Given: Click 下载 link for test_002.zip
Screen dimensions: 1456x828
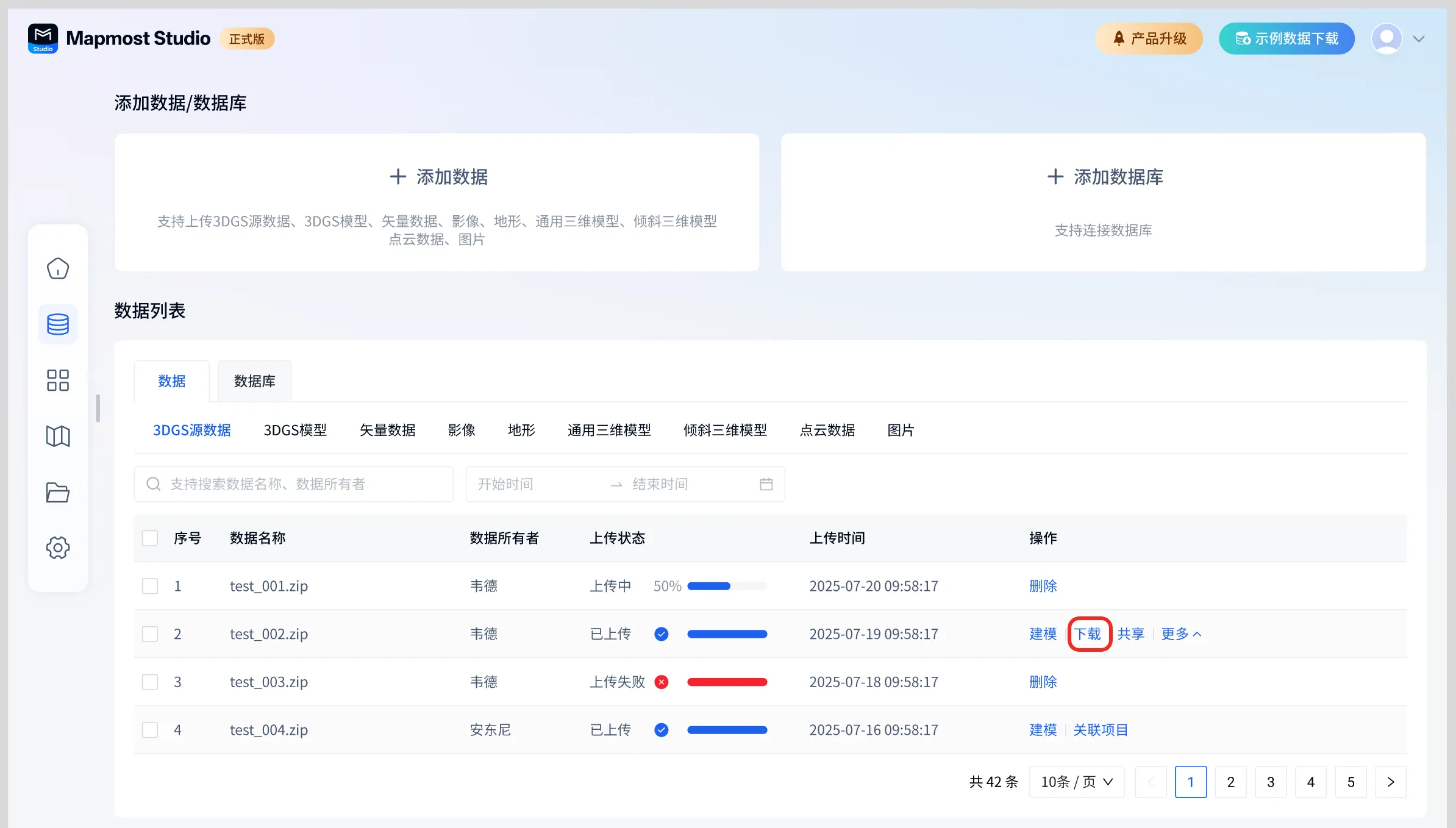Looking at the screenshot, I should [1088, 634].
